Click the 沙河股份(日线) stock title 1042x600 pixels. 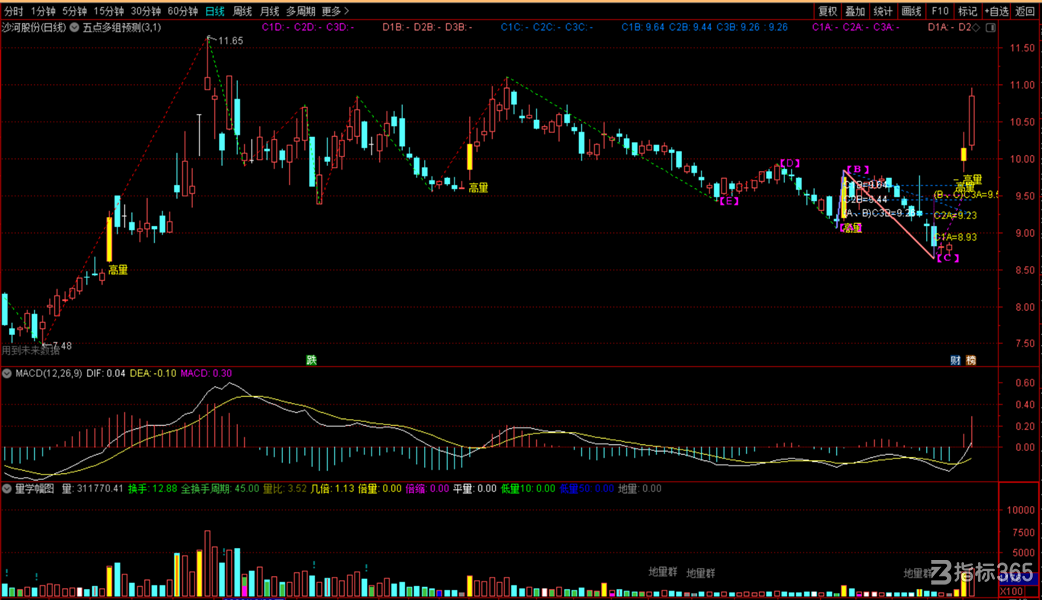[x=34, y=27]
